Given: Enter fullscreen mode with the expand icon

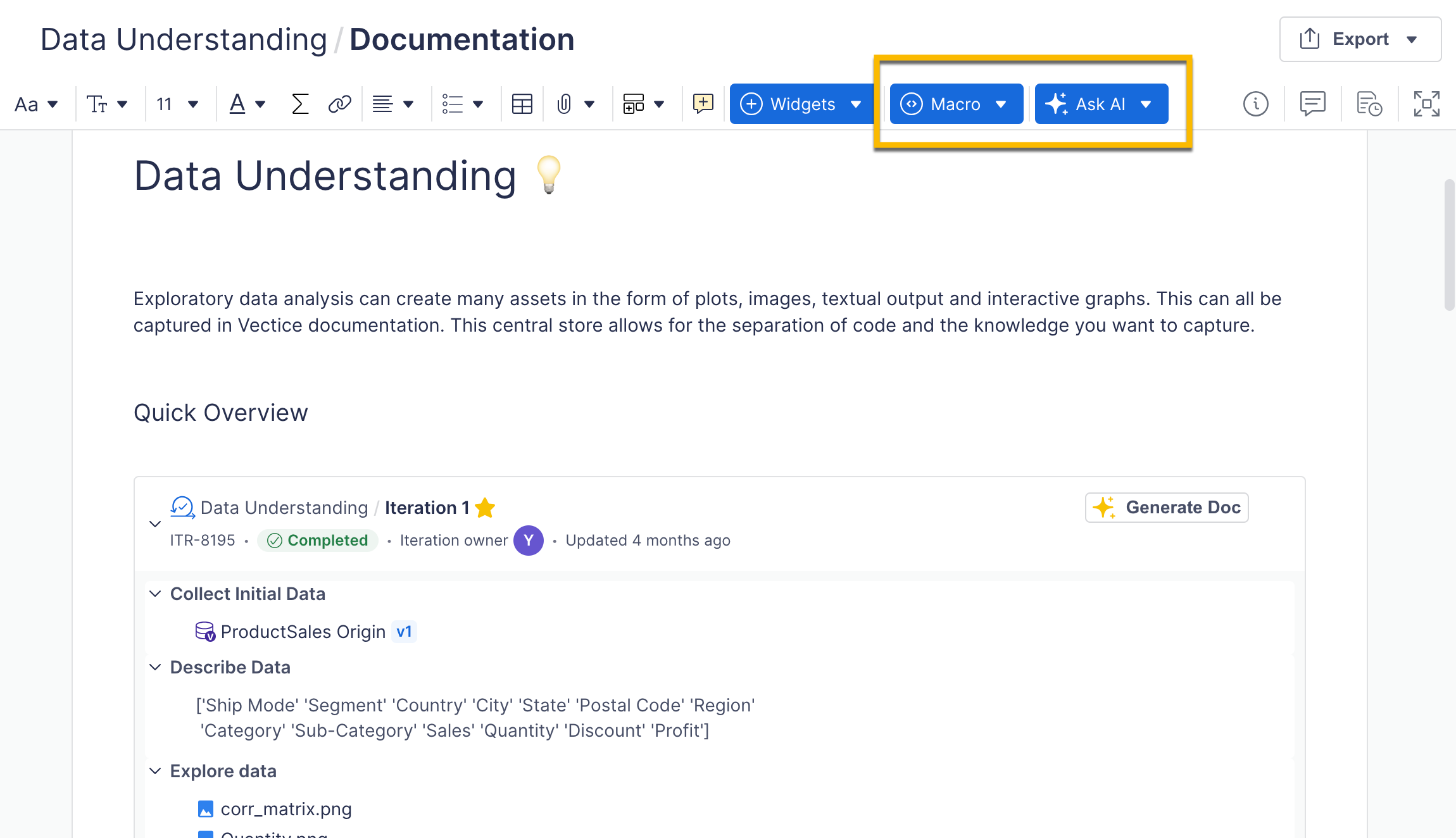Looking at the screenshot, I should [1426, 104].
